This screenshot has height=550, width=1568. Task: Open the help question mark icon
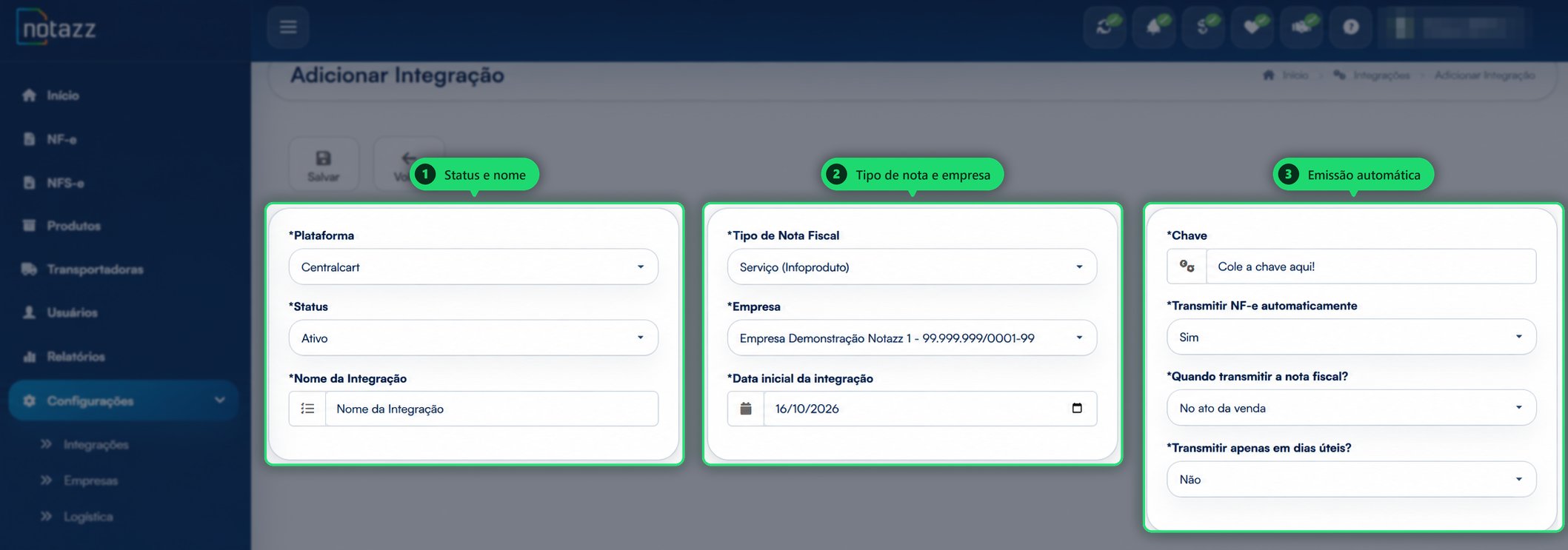click(x=1351, y=27)
